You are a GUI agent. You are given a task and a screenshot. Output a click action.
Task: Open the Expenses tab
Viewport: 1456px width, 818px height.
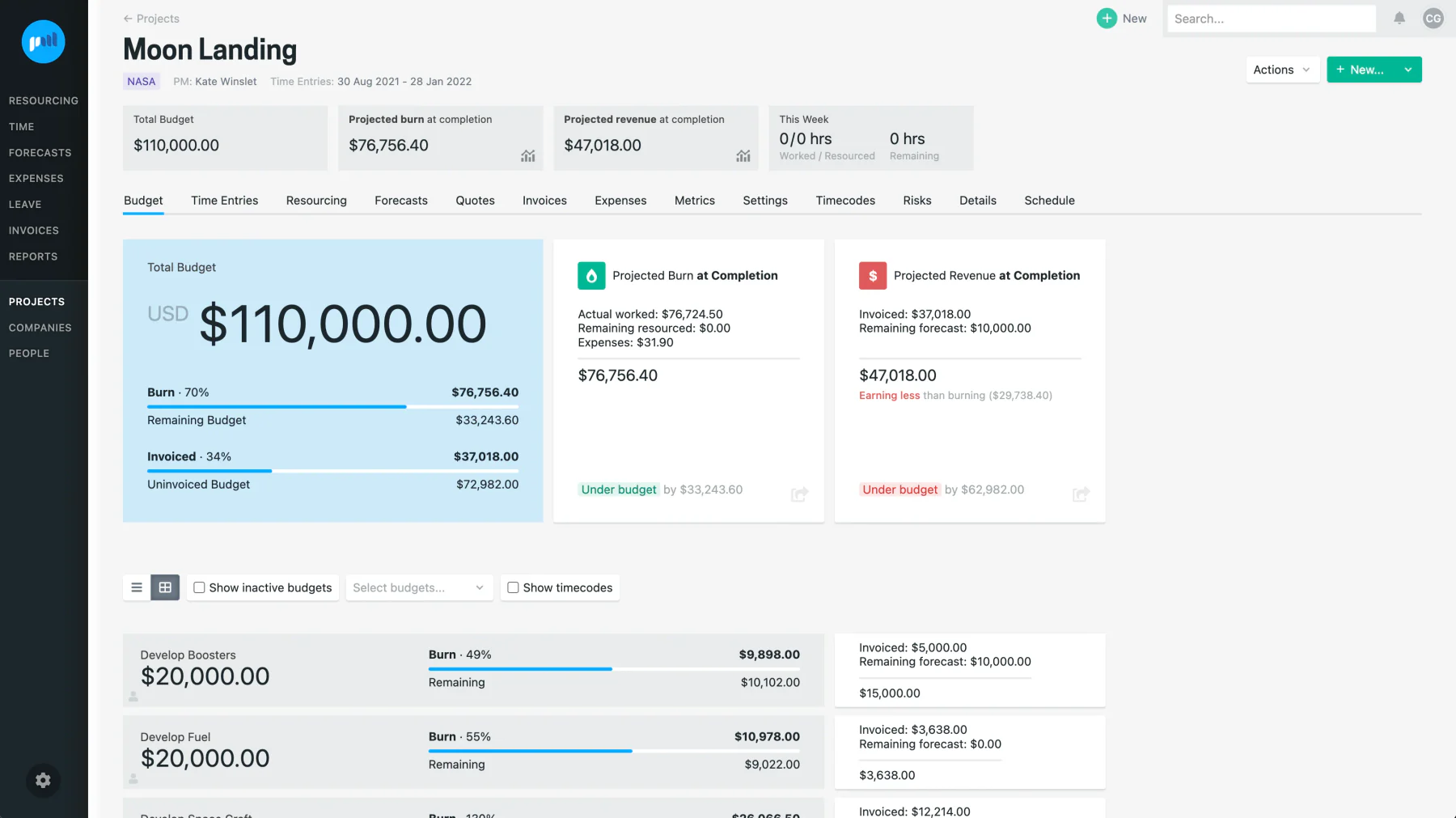point(620,201)
